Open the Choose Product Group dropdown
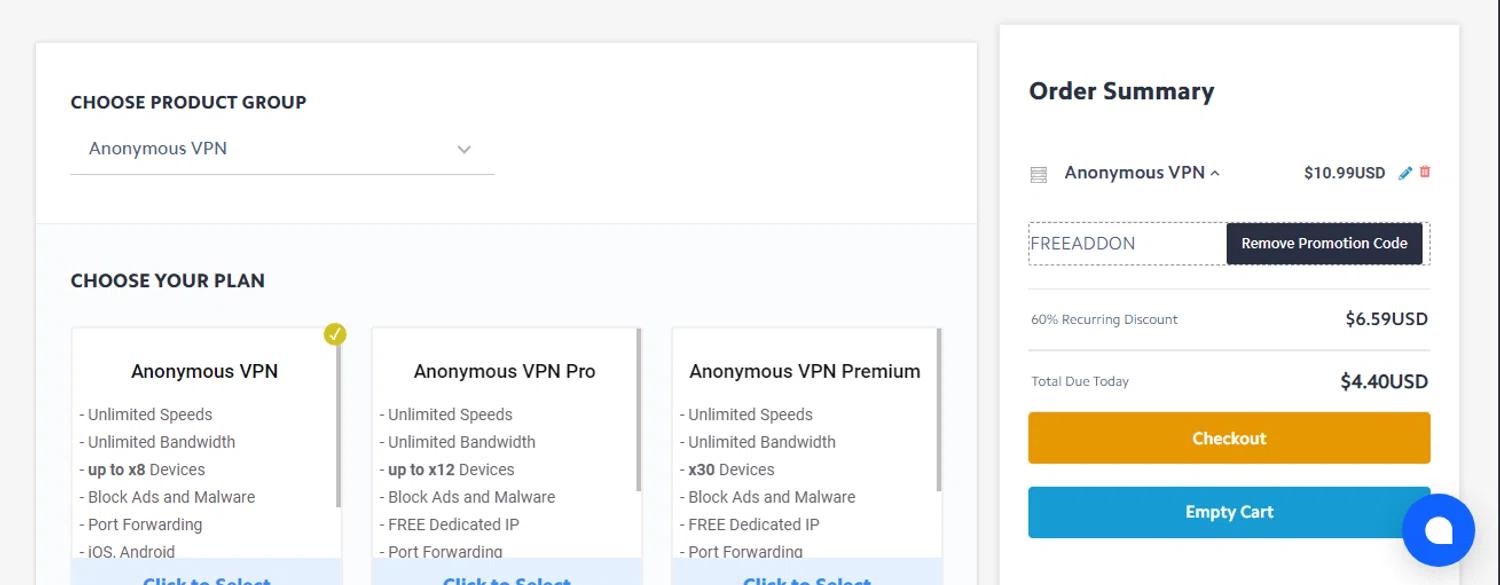The height and width of the screenshot is (585, 1500). click(x=282, y=149)
